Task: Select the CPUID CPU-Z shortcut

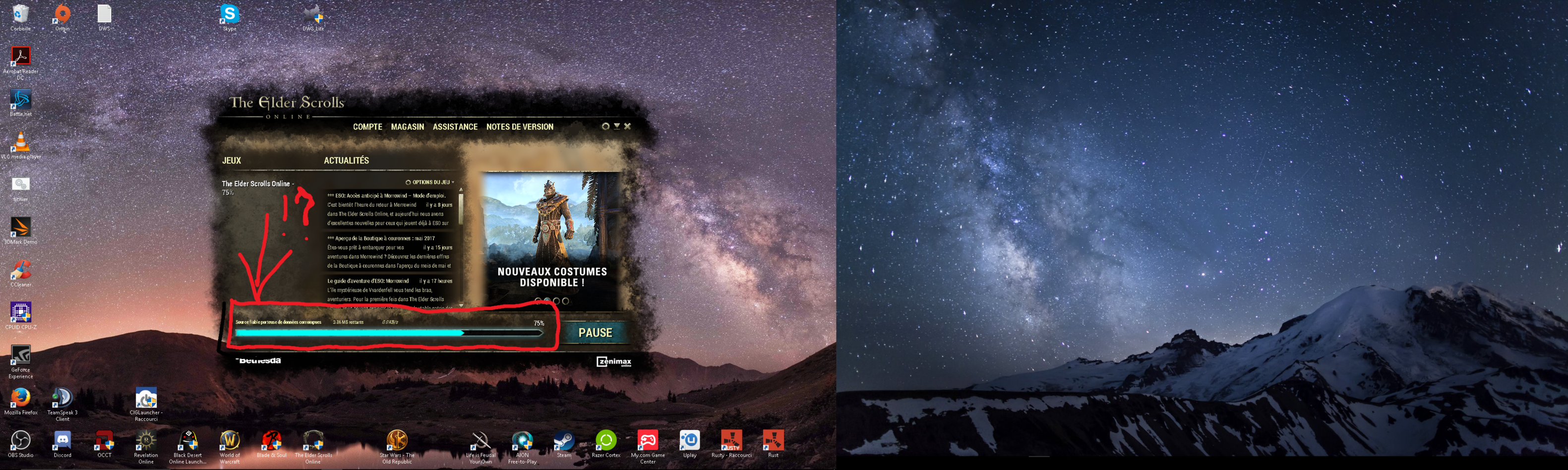Action: pos(21,316)
